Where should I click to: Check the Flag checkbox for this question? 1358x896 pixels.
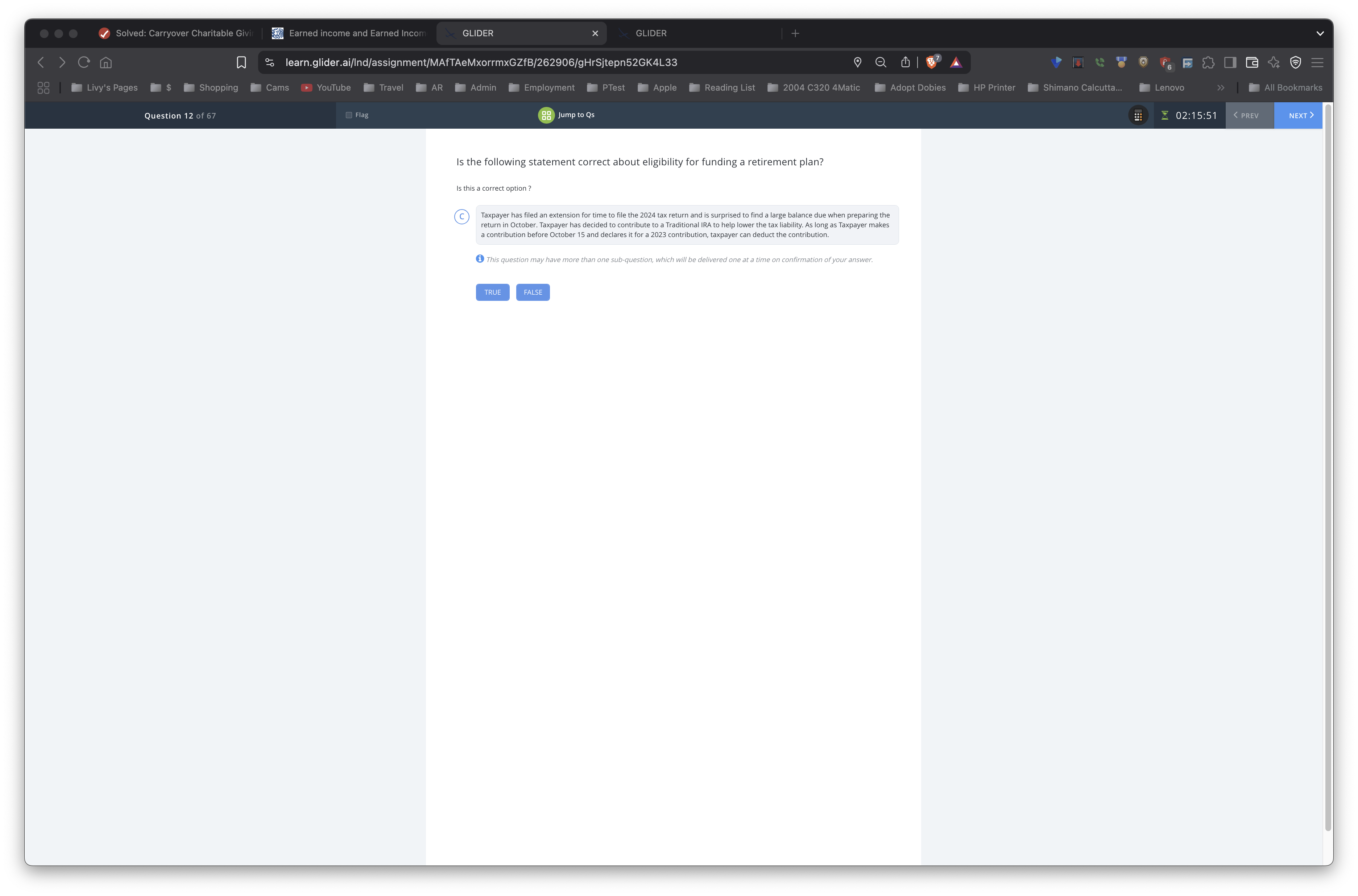tap(349, 115)
